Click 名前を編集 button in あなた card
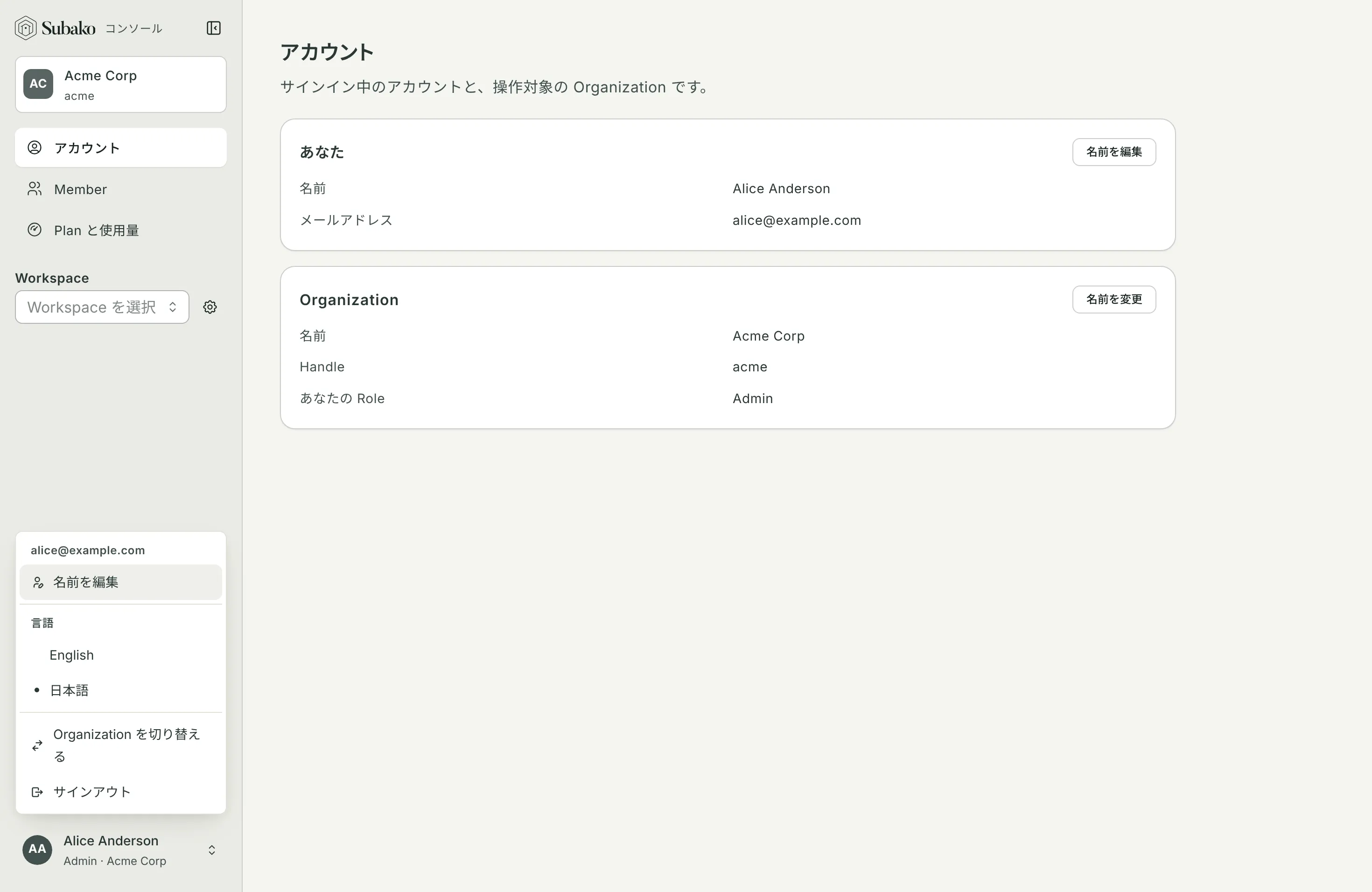This screenshot has width=1372, height=892. coord(1114,152)
